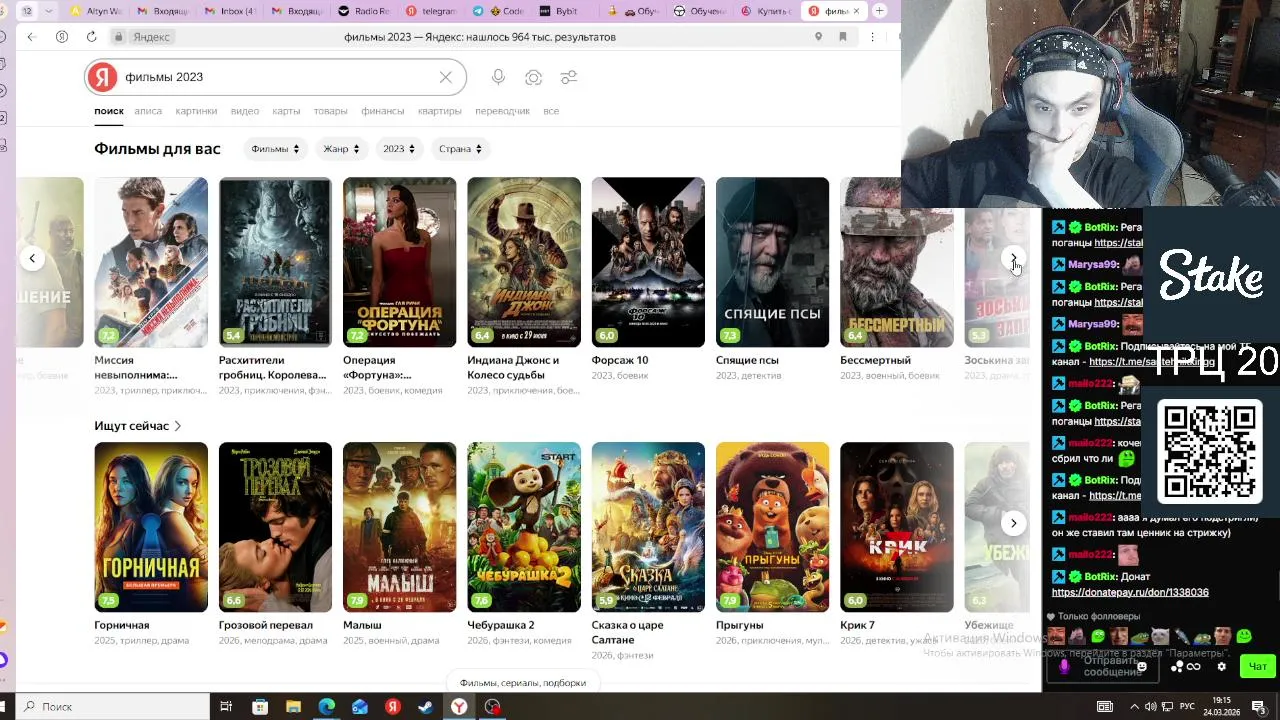
Task: Bookmark this page with the bookmark icon
Action: coord(843,37)
